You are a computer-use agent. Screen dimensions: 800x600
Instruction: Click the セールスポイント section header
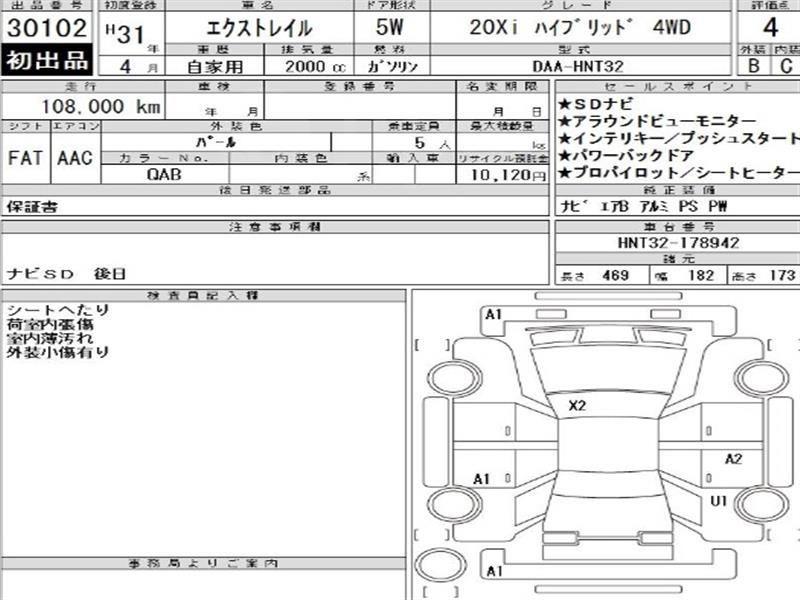(678, 86)
